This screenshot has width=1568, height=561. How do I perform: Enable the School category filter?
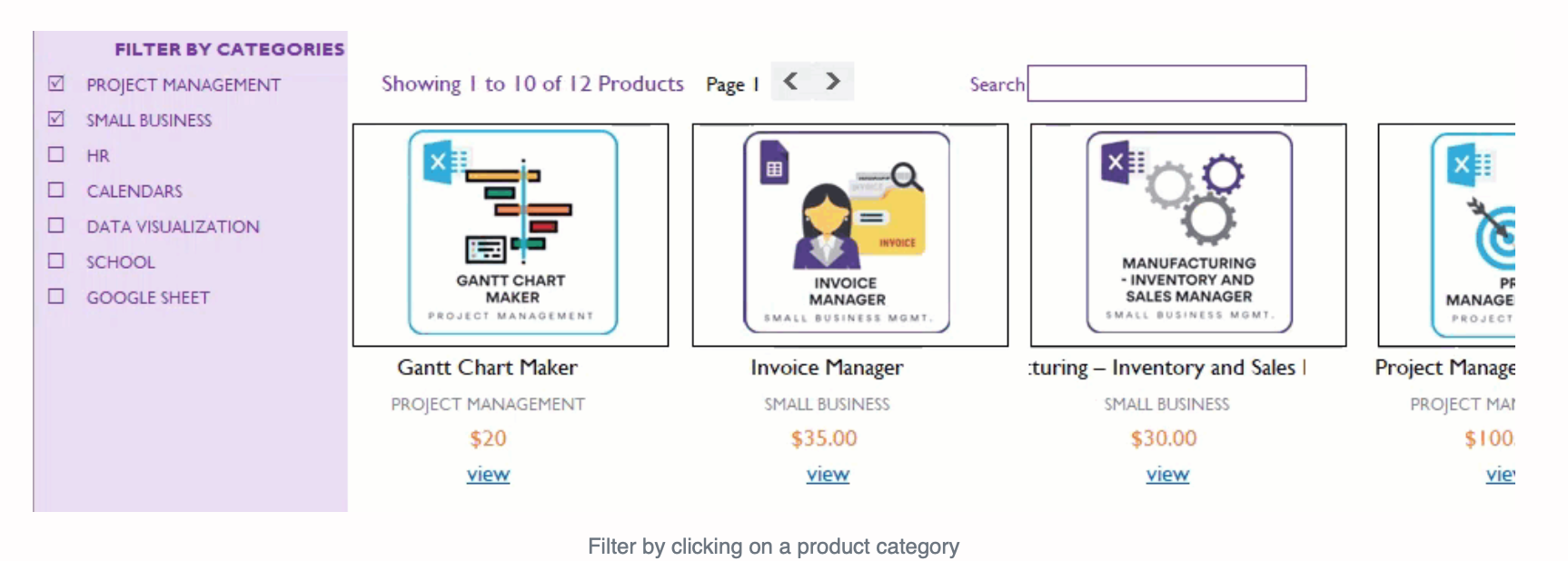(56, 261)
